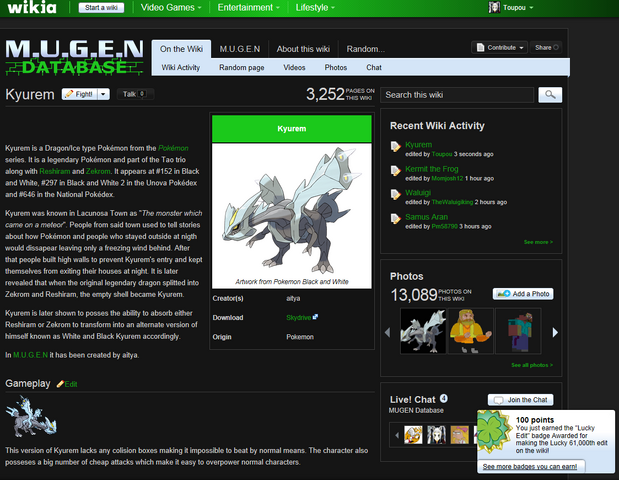Image resolution: width=619 pixels, height=480 pixels.
Task: Open the M.U.G.E.N Database logo
Action: tap(74, 58)
